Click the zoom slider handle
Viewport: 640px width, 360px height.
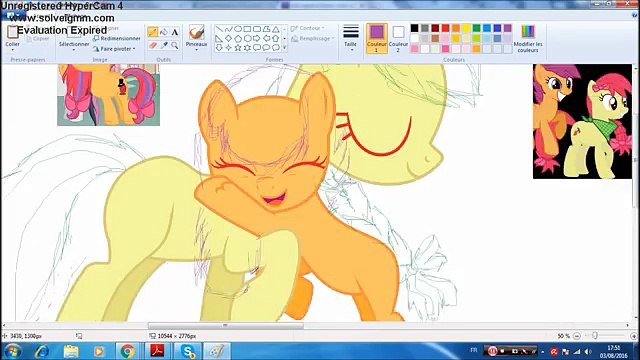point(595,336)
